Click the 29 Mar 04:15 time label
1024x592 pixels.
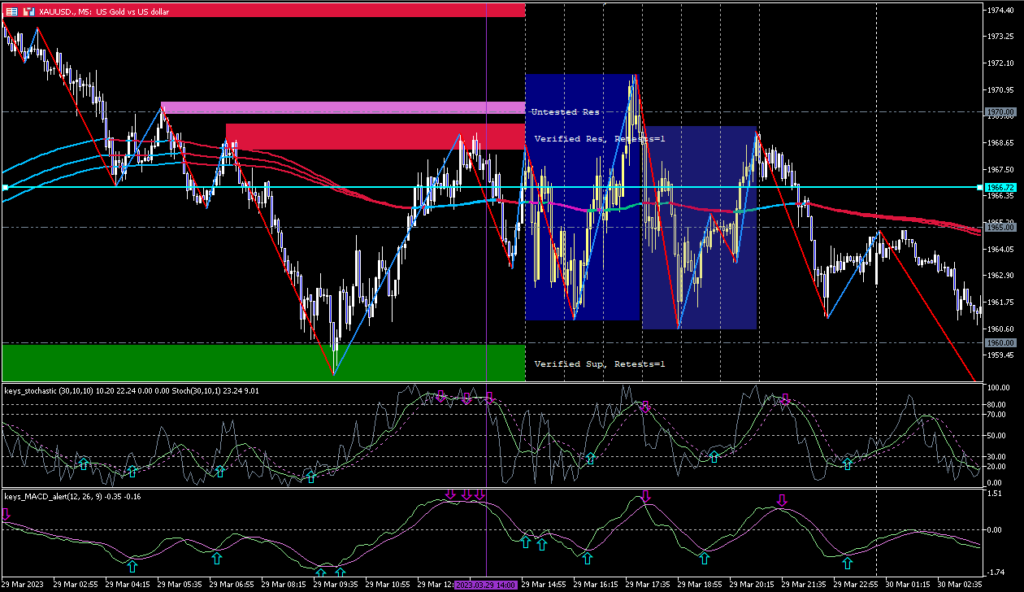(x=127, y=585)
